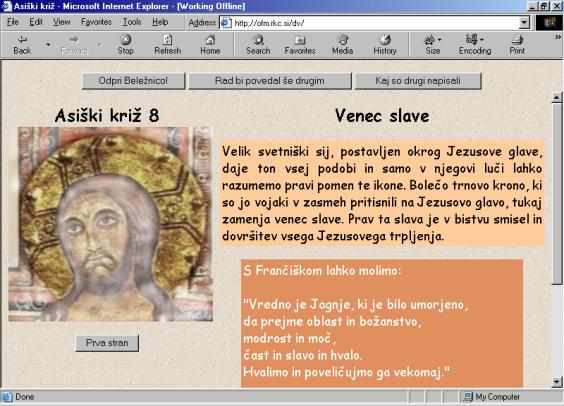564x406 pixels.
Task: Open the Encoding options
Action: (475, 45)
